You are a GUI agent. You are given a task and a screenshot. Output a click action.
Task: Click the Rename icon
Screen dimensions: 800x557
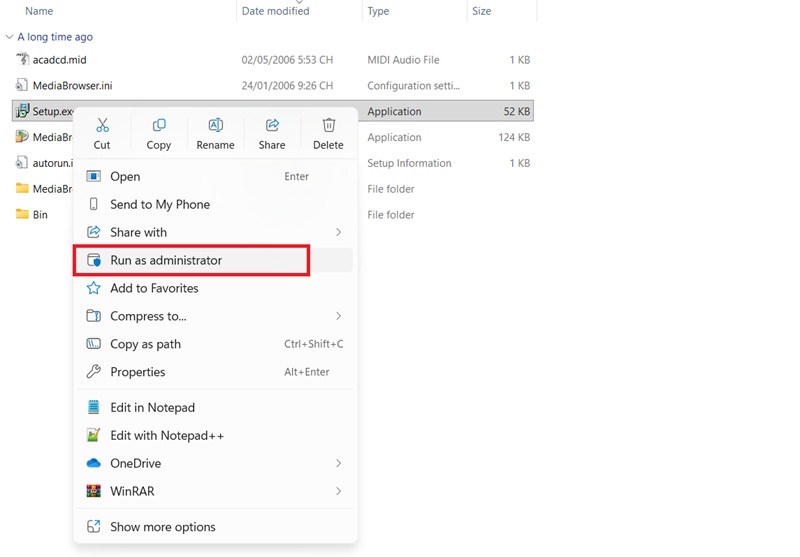[x=216, y=125]
